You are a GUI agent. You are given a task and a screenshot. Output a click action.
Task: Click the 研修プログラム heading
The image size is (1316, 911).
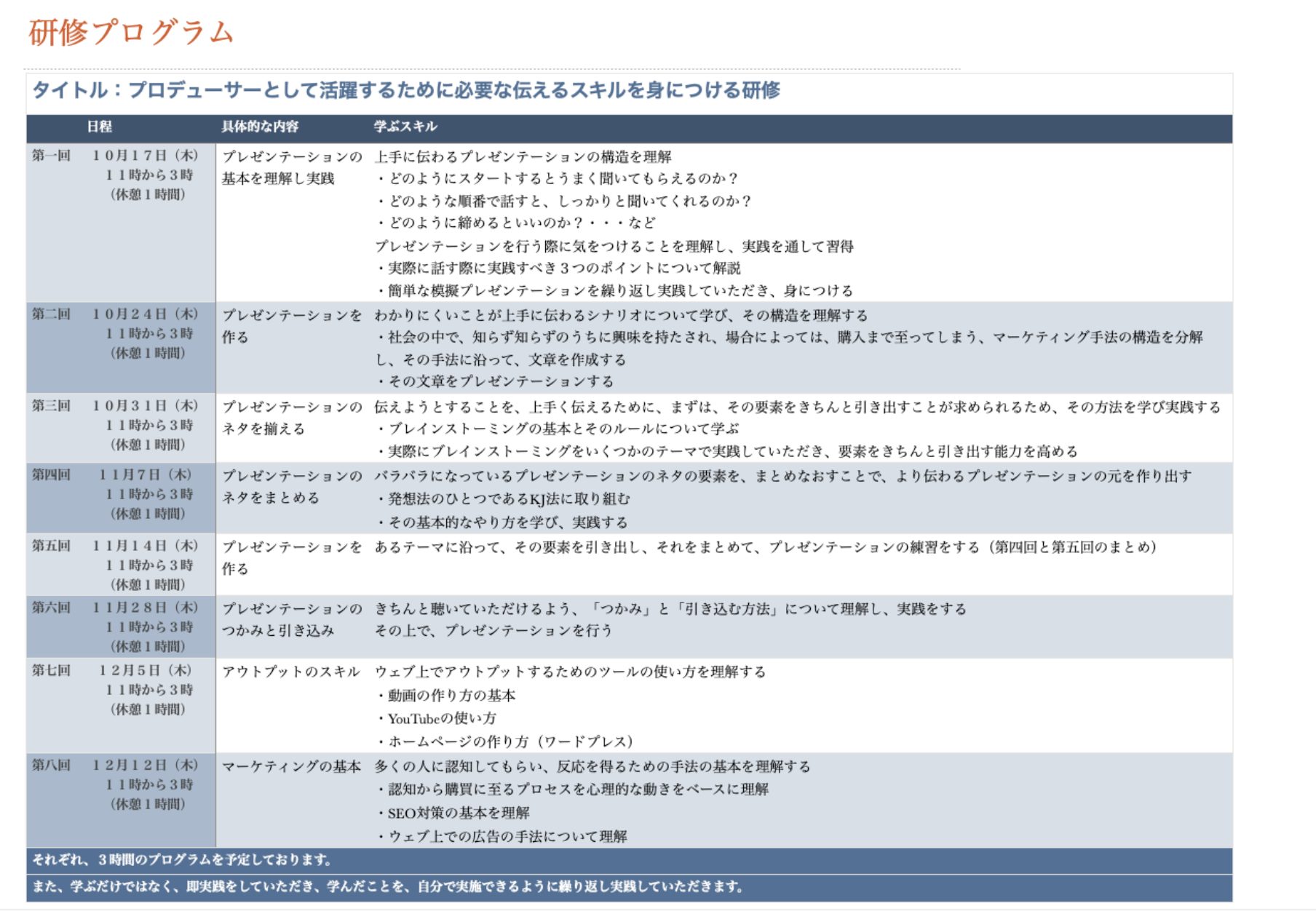131,33
